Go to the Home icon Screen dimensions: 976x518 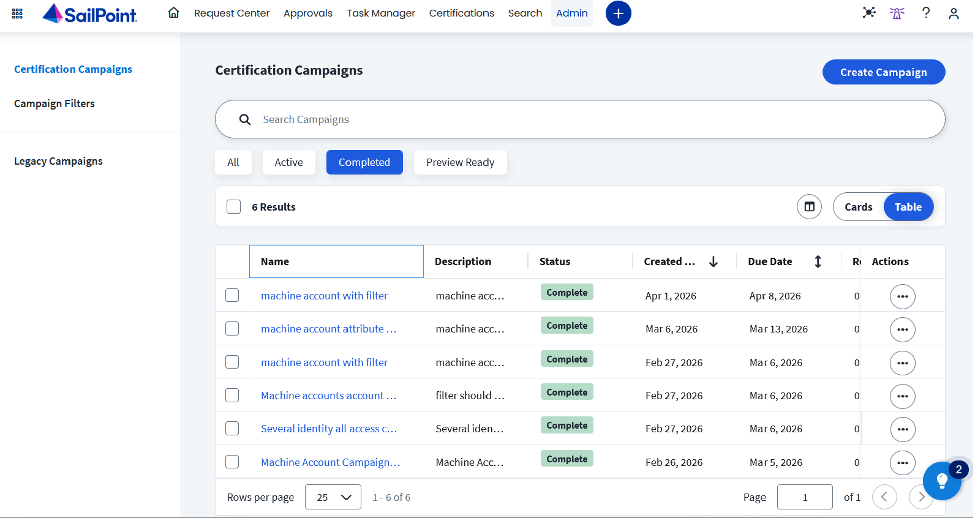pos(174,13)
